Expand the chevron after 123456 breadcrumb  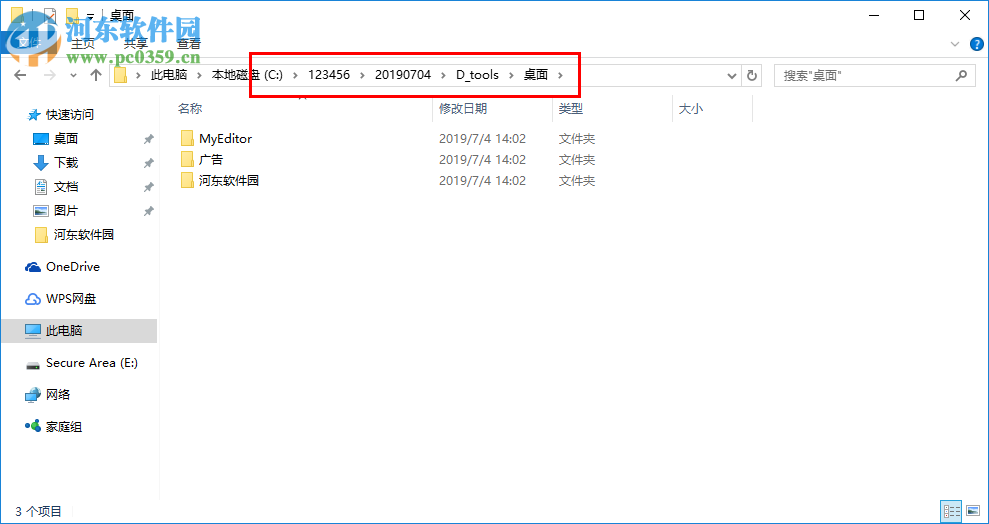[362, 76]
